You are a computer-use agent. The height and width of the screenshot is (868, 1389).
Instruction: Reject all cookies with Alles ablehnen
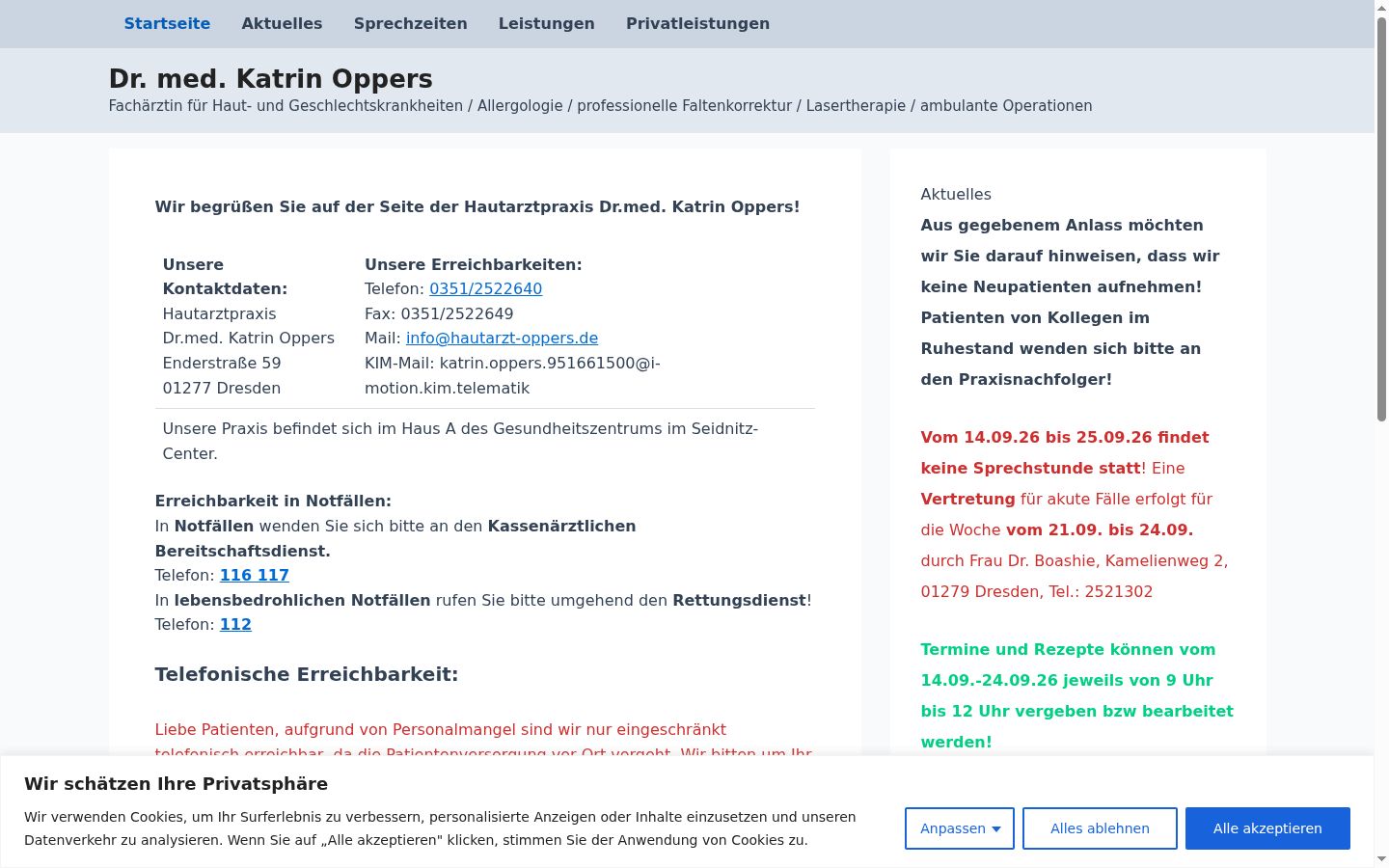[x=1100, y=828]
